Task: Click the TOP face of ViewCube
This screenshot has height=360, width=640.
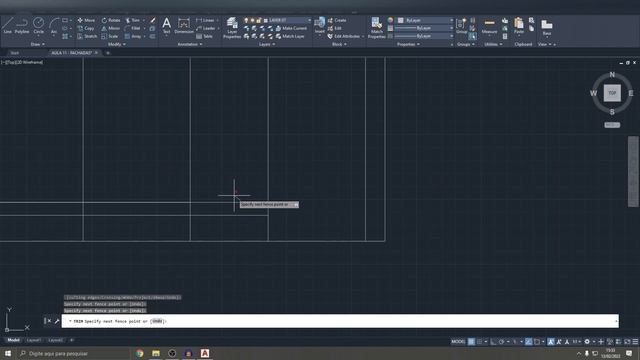Action: pyautogui.click(x=612, y=93)
